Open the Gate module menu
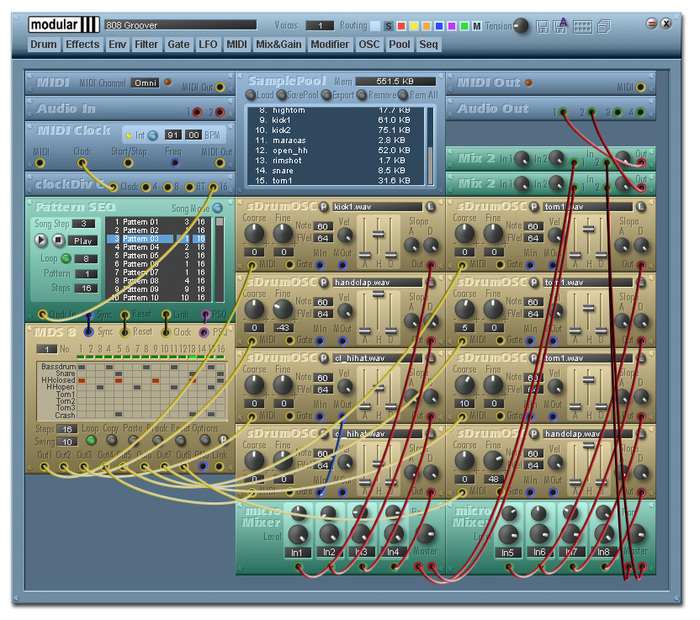Image resolution: width=700 pixels, height=620 pixels. coord(179,45)
